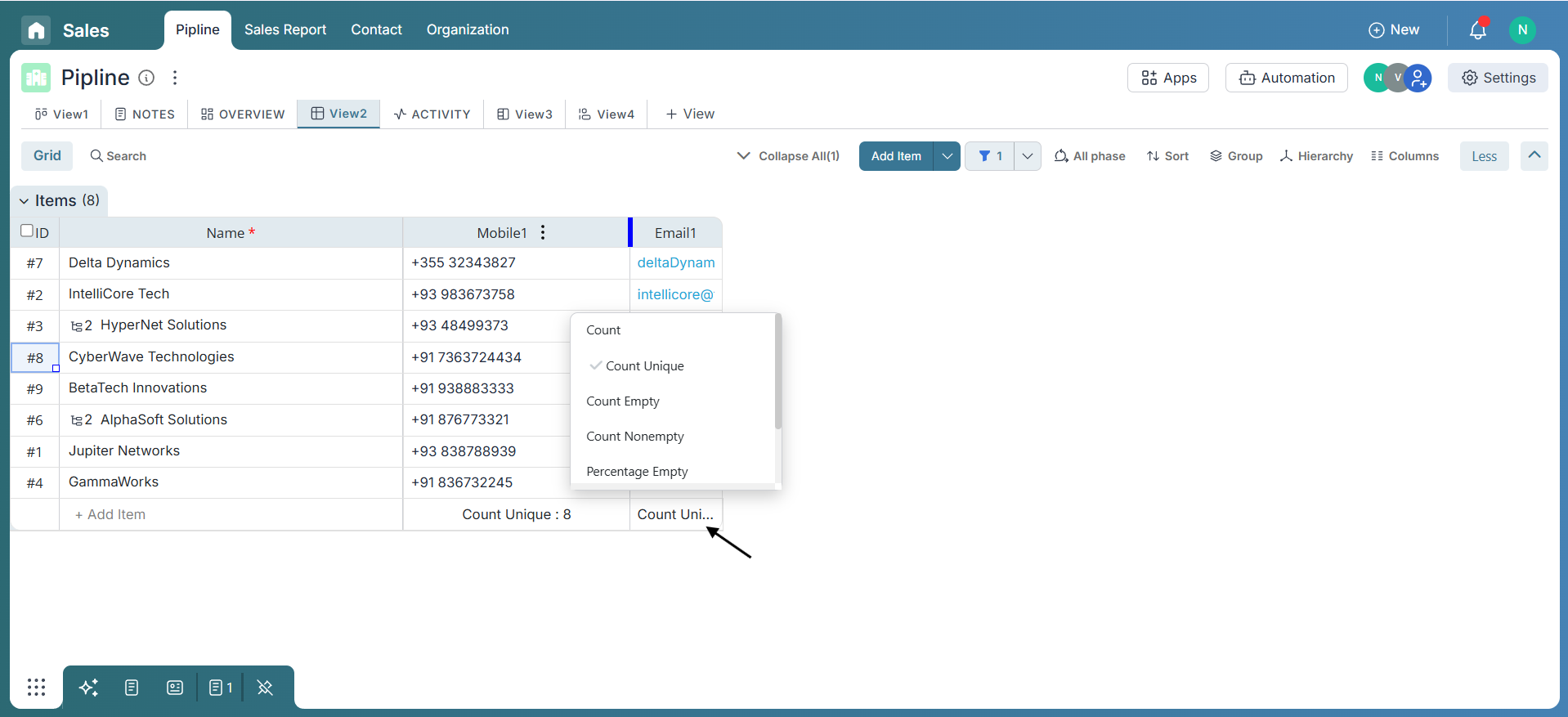The height and width of the screenshot is (717, 1568).
Task: Click the N member avatar near Settings
Action: pyautogui.click(x=1378, y=78)
